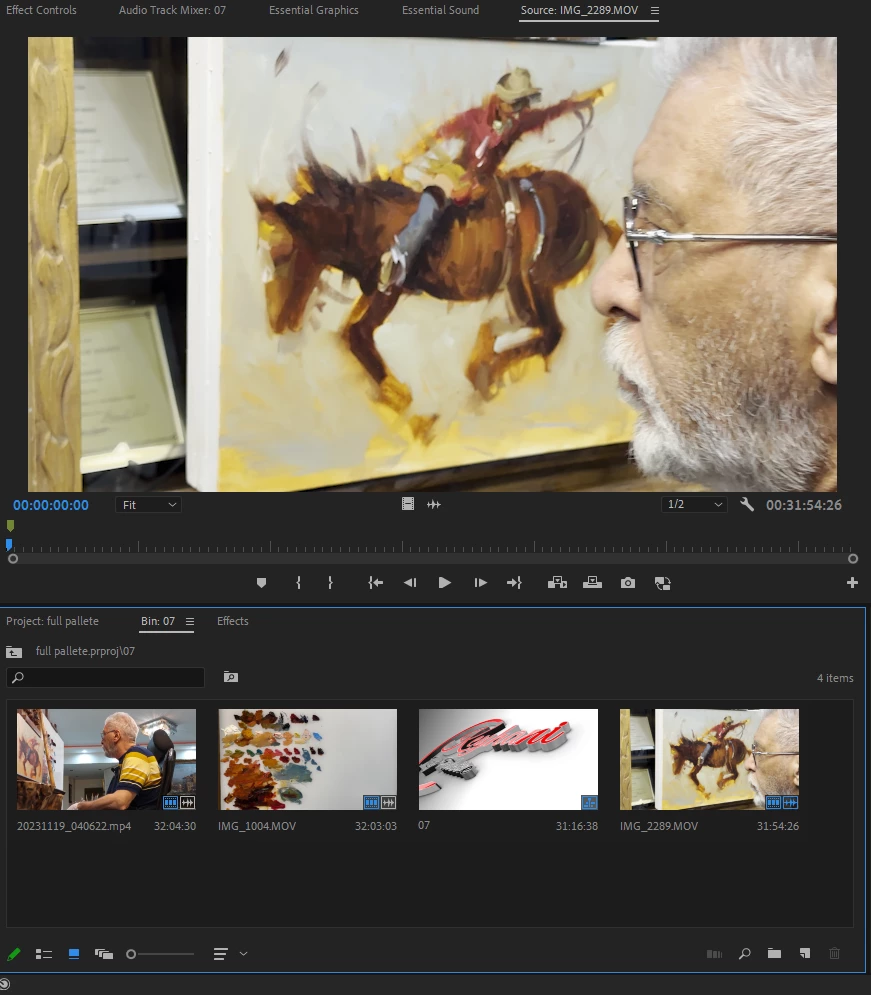This screenshot has width=871, height=995.
Task: Click the right zoom scroll bar handle
Action: (853, 559)
